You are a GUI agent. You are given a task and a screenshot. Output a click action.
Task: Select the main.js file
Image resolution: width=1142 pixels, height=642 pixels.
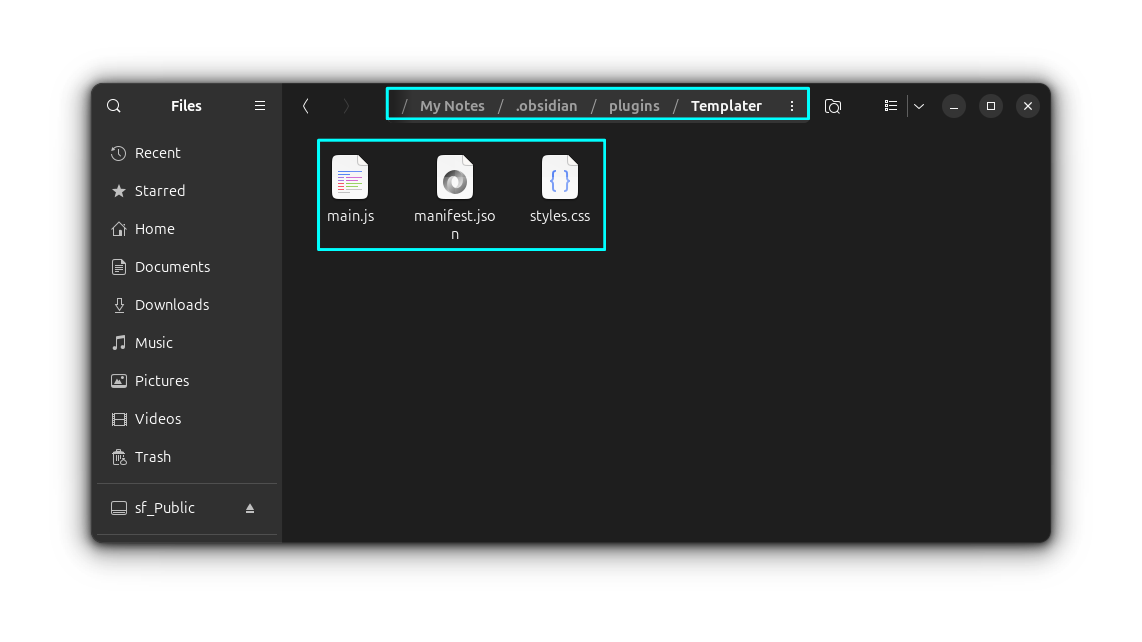[350, 178]
